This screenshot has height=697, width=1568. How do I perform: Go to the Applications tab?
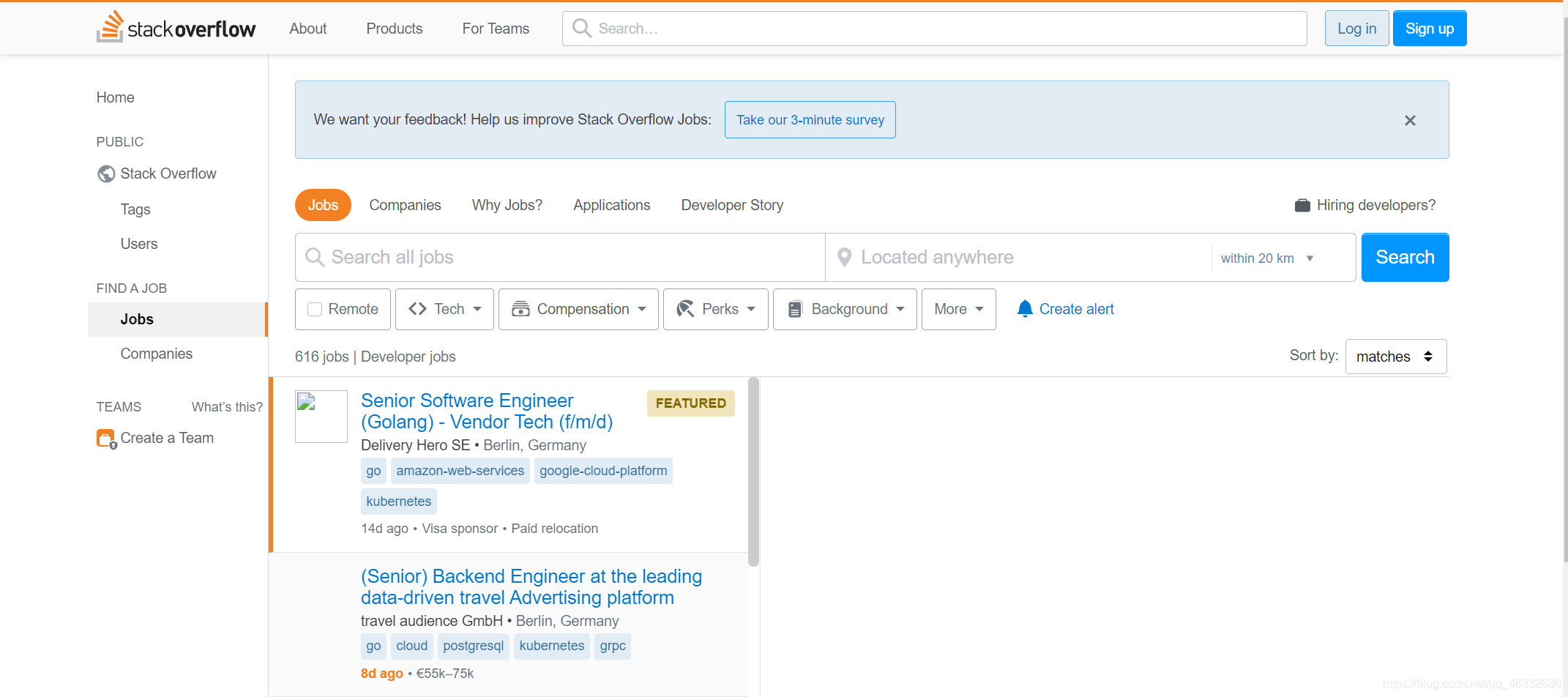612,205
